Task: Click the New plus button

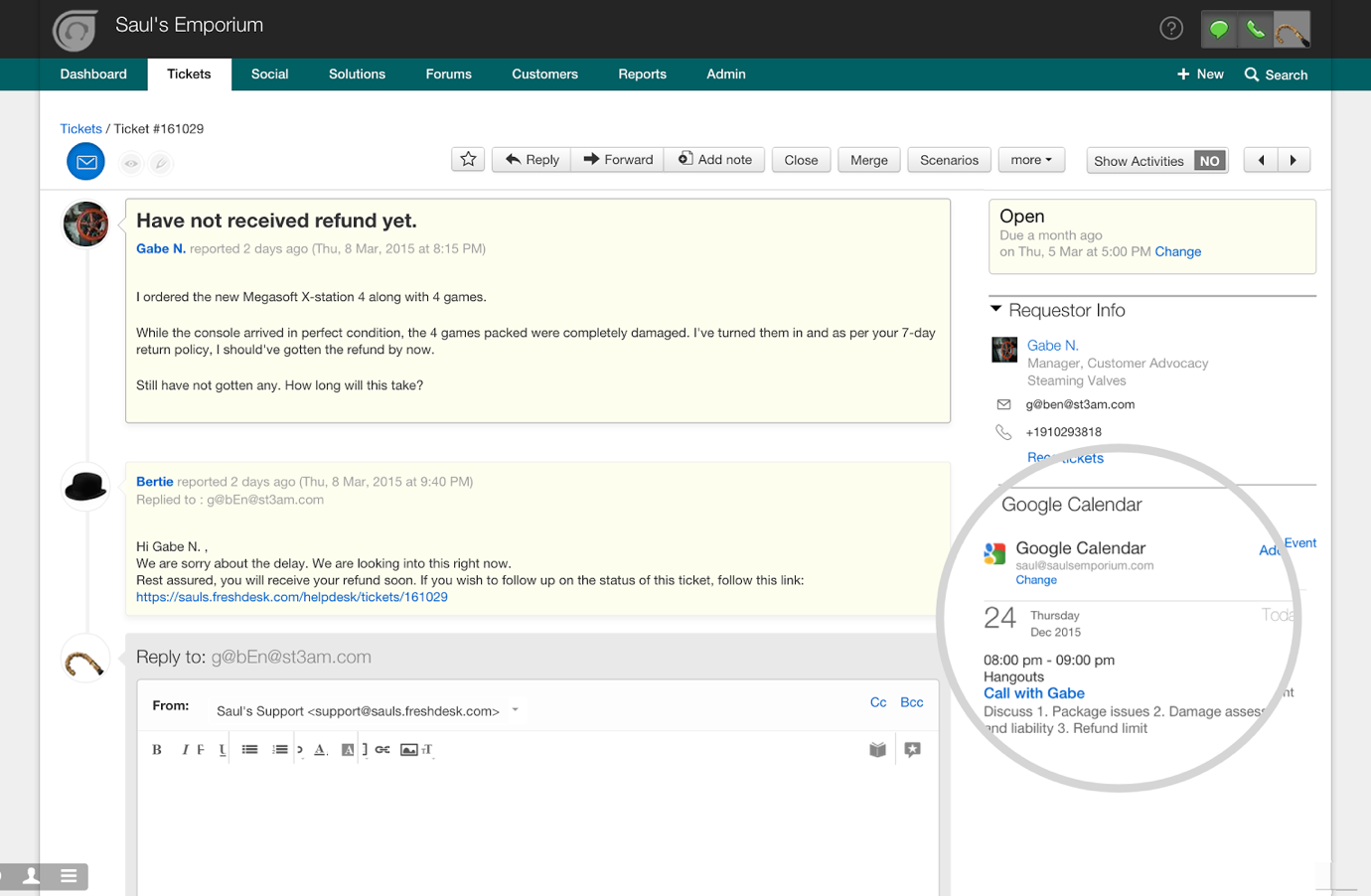Action: tap(1200, 75)
